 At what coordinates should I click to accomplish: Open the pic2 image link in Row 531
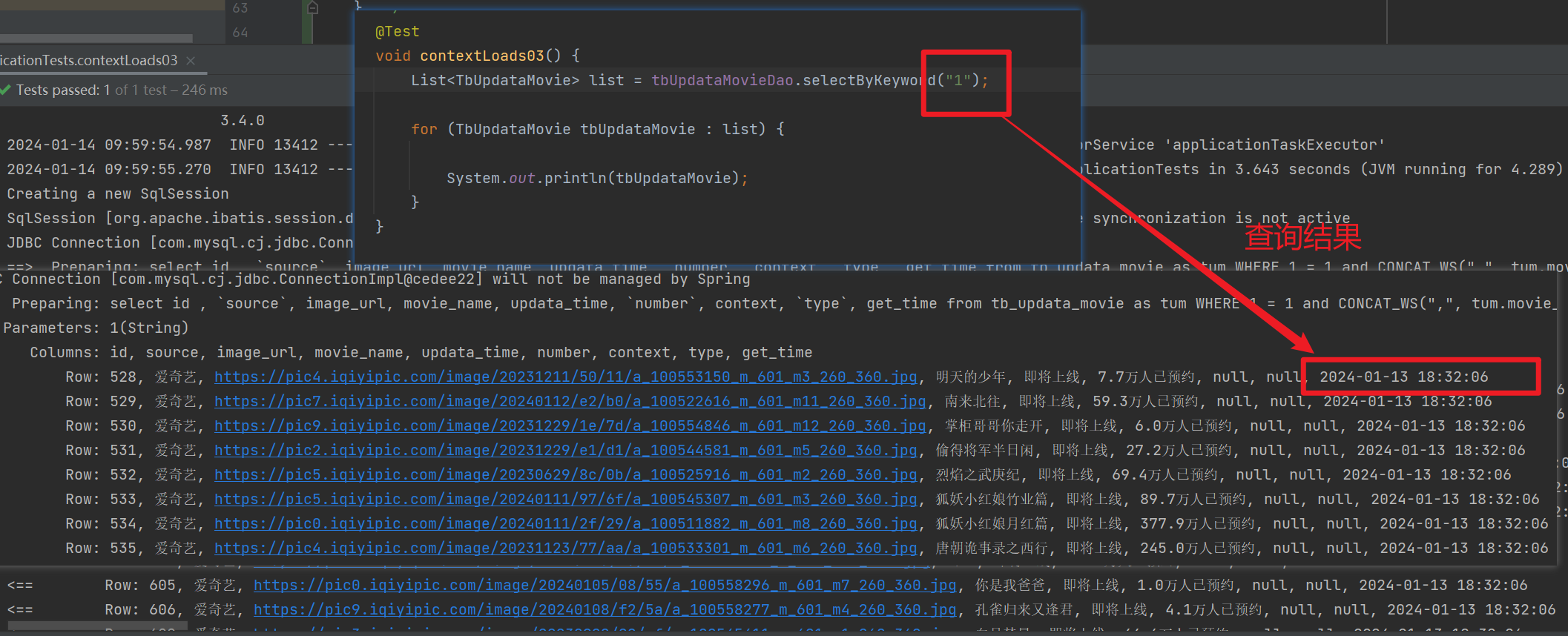click(x=565, y=451)
